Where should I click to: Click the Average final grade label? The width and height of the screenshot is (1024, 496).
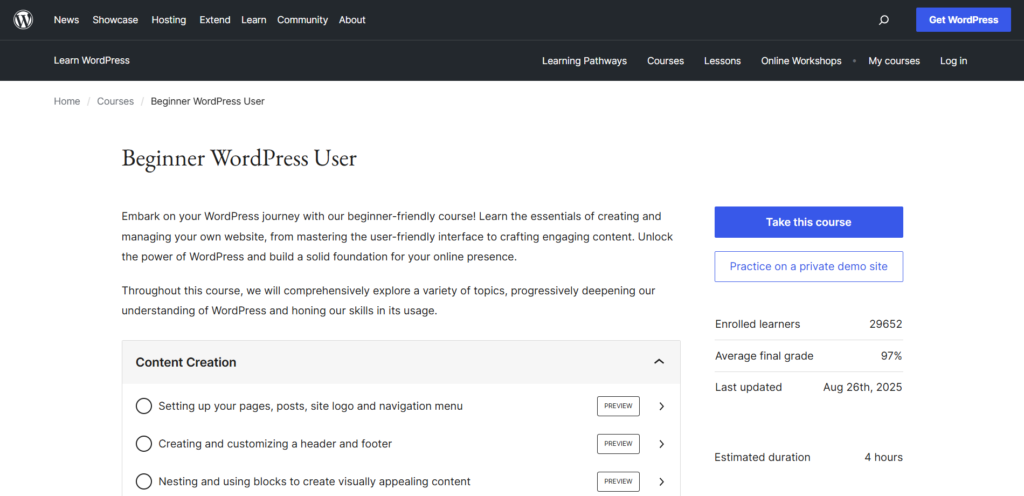pyautogui.click(x=764, y=356)
